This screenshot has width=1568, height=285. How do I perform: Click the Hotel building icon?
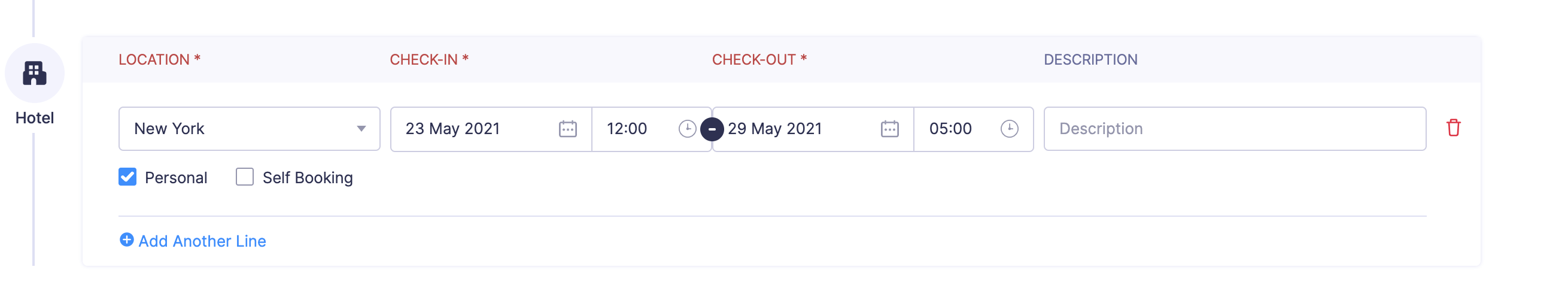[35, 73]
